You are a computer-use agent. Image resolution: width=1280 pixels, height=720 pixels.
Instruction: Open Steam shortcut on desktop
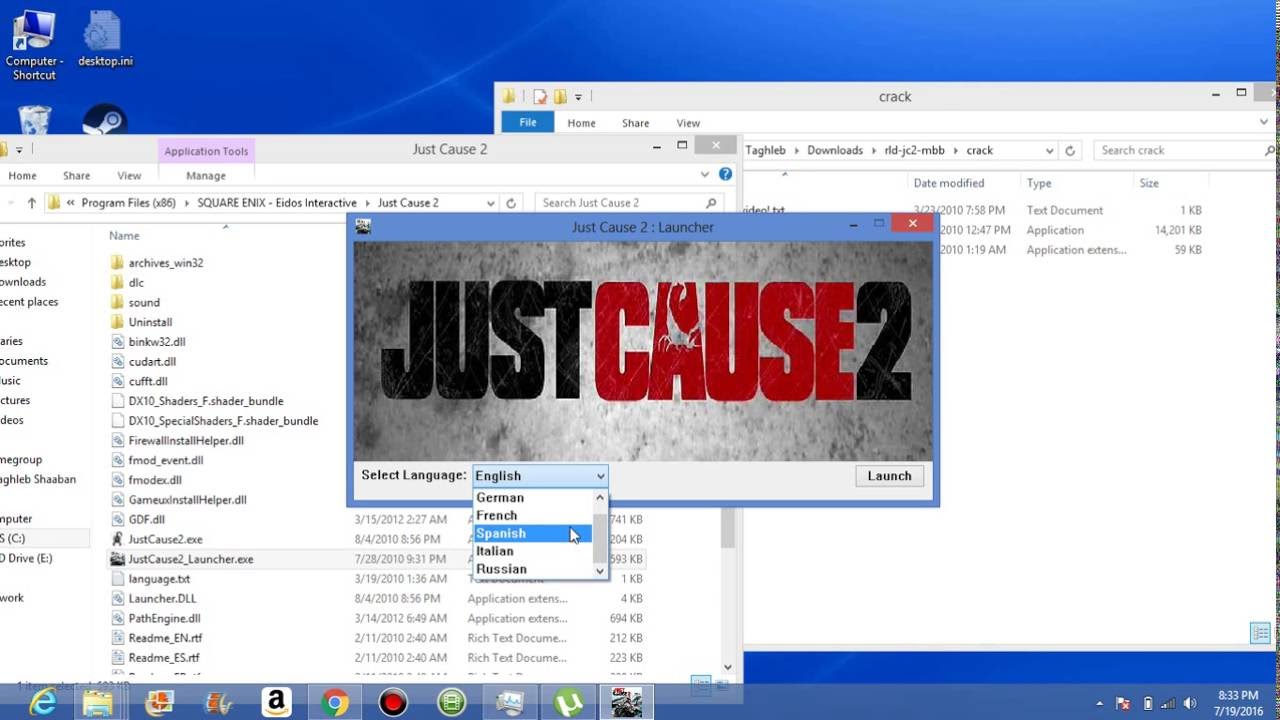(x=104, y=121)
